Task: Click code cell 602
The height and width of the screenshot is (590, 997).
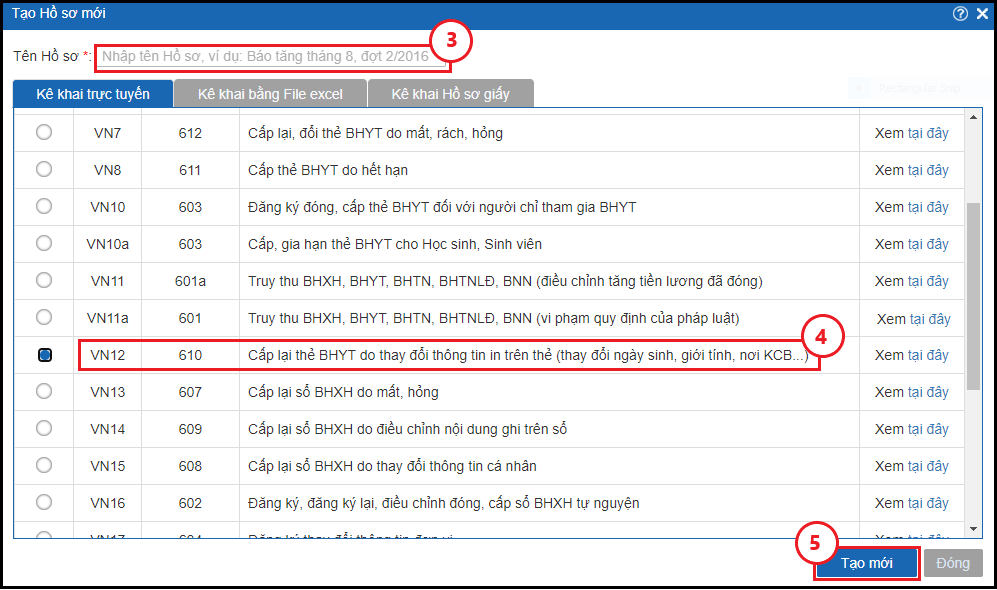Action: 190,503
